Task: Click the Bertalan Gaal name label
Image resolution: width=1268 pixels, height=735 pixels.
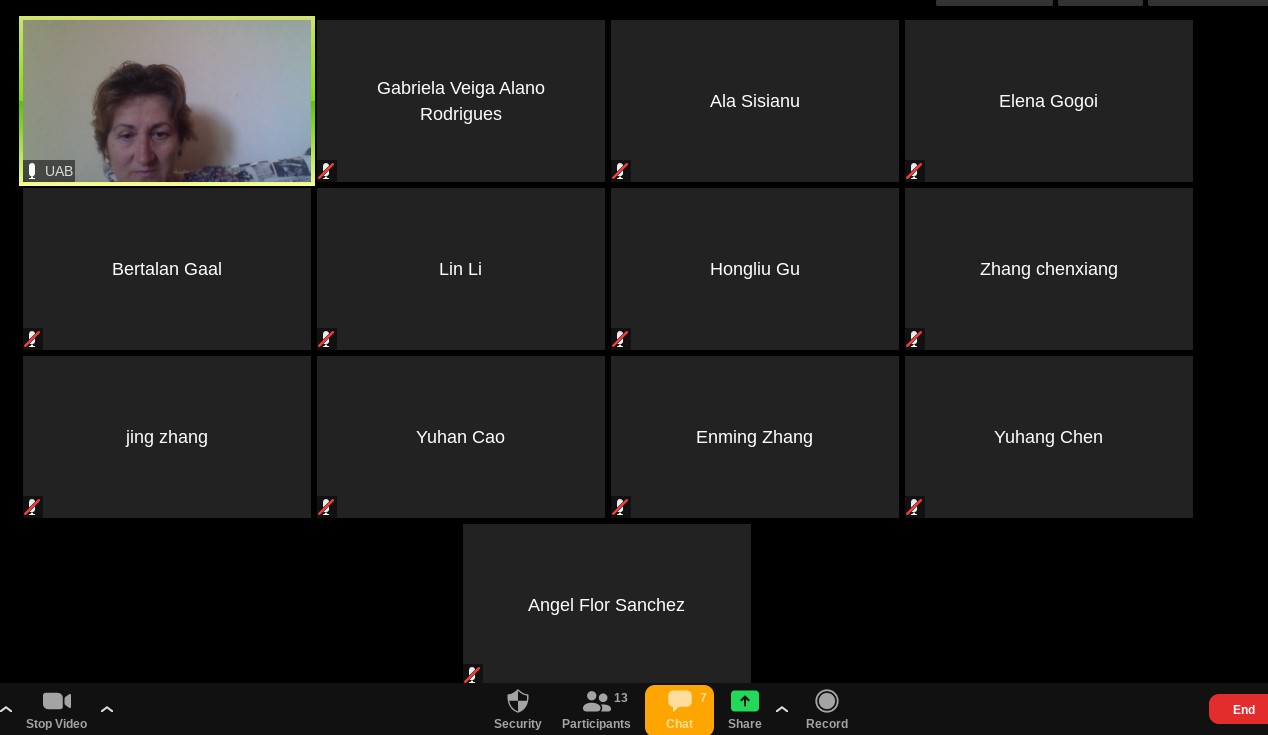Action: point(167,269)
